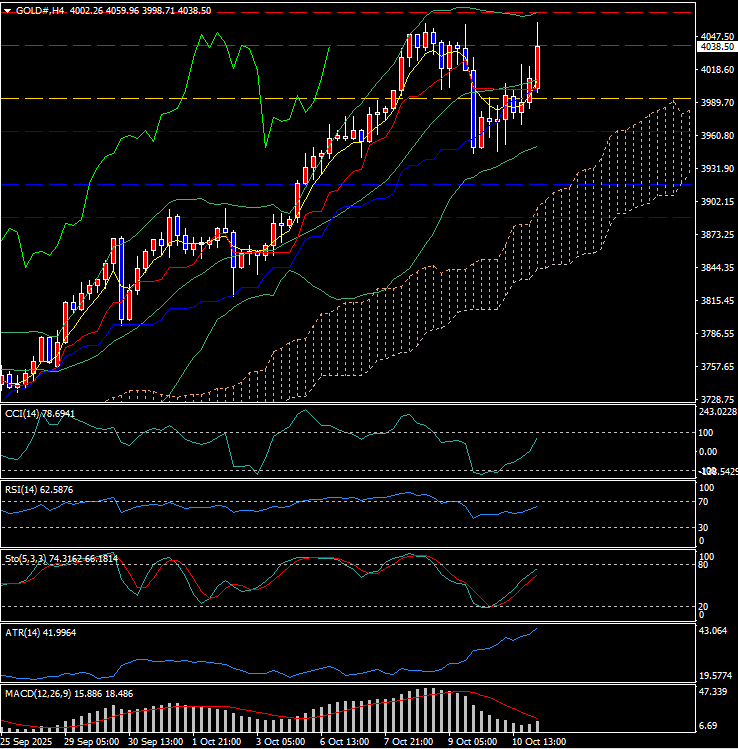
Task: Click the 25 Sep 2025 date label
Action: tap(27, 742)
